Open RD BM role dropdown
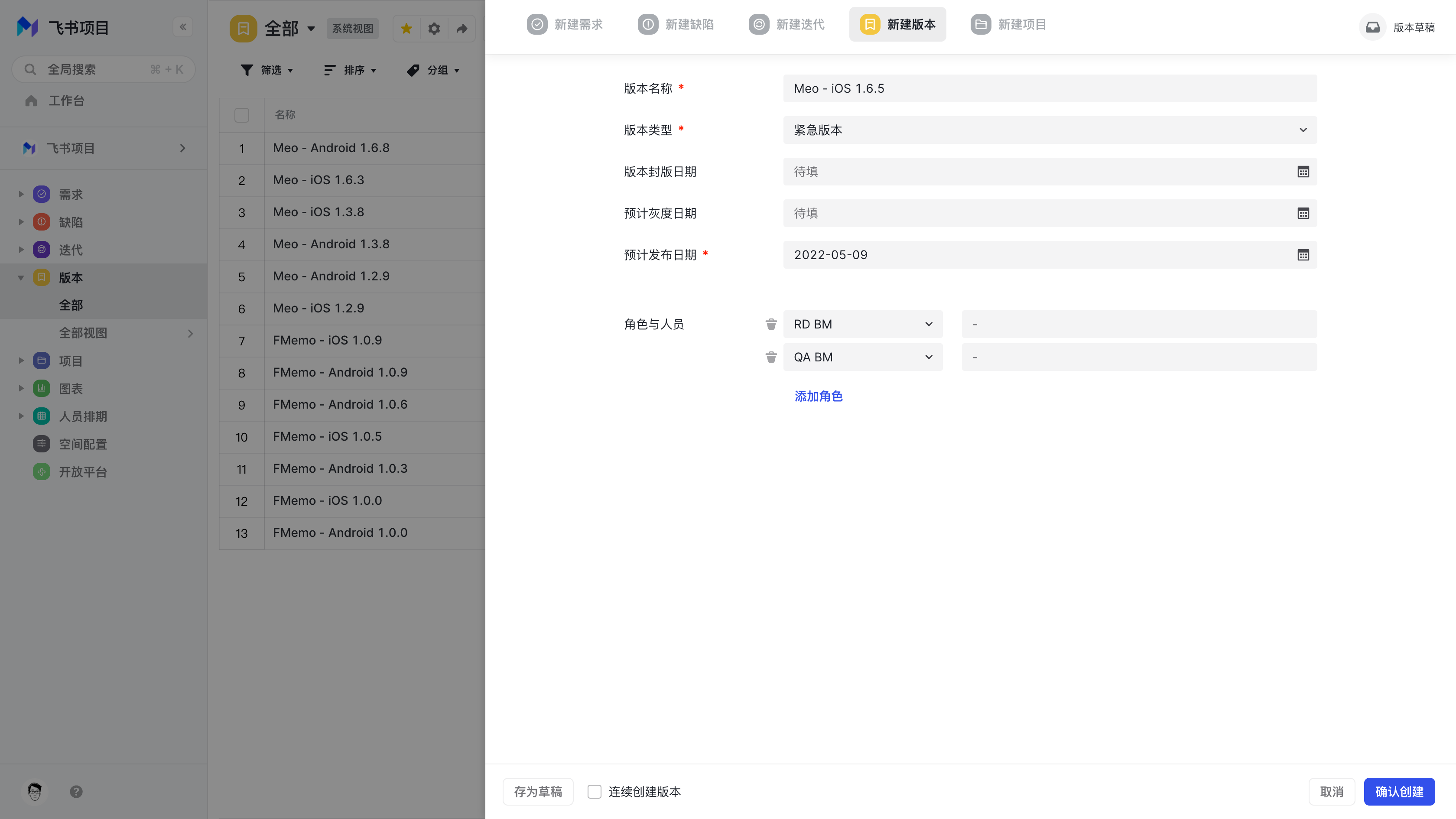 click(x=862, y=324)
